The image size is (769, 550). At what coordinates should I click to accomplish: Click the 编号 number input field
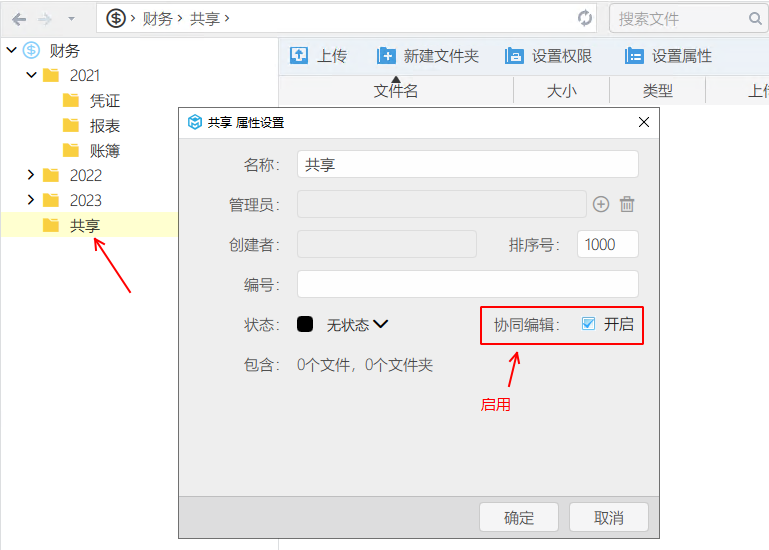coord(467,284)
